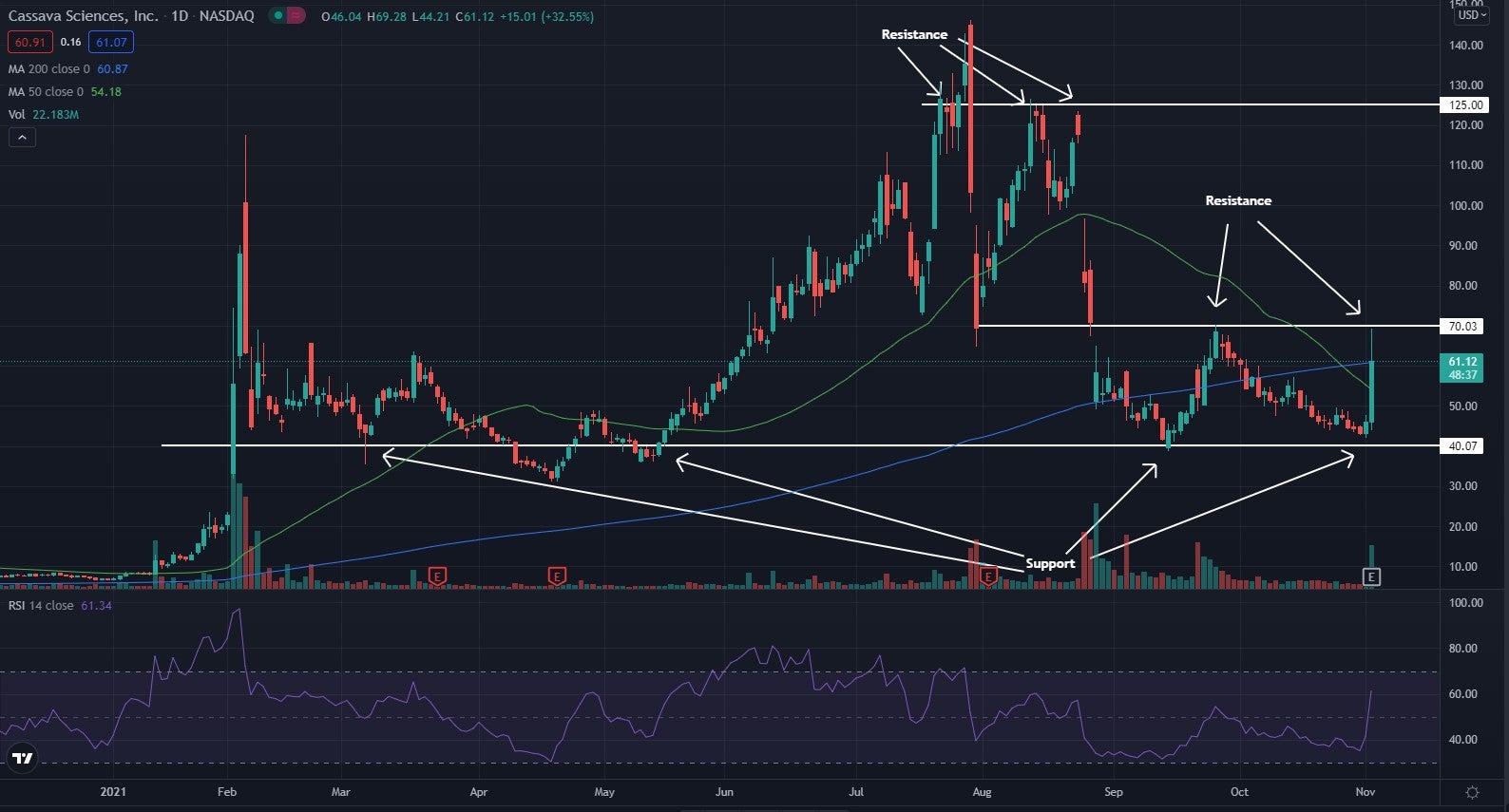Viewport: 1509px width, 812px height.
Task: Click the NASDAQ exchange label
Action: pyautogui.click(x=227, y=16)
